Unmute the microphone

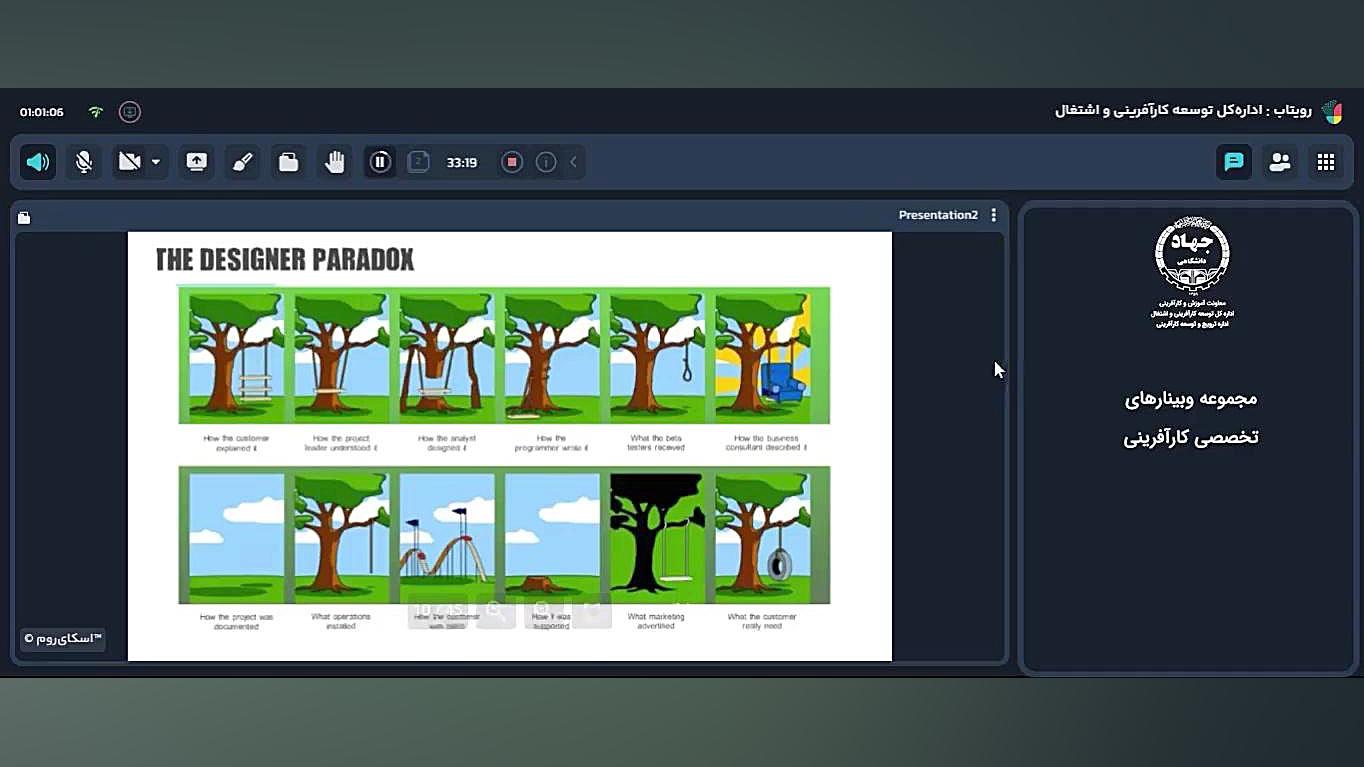[84, 162]
